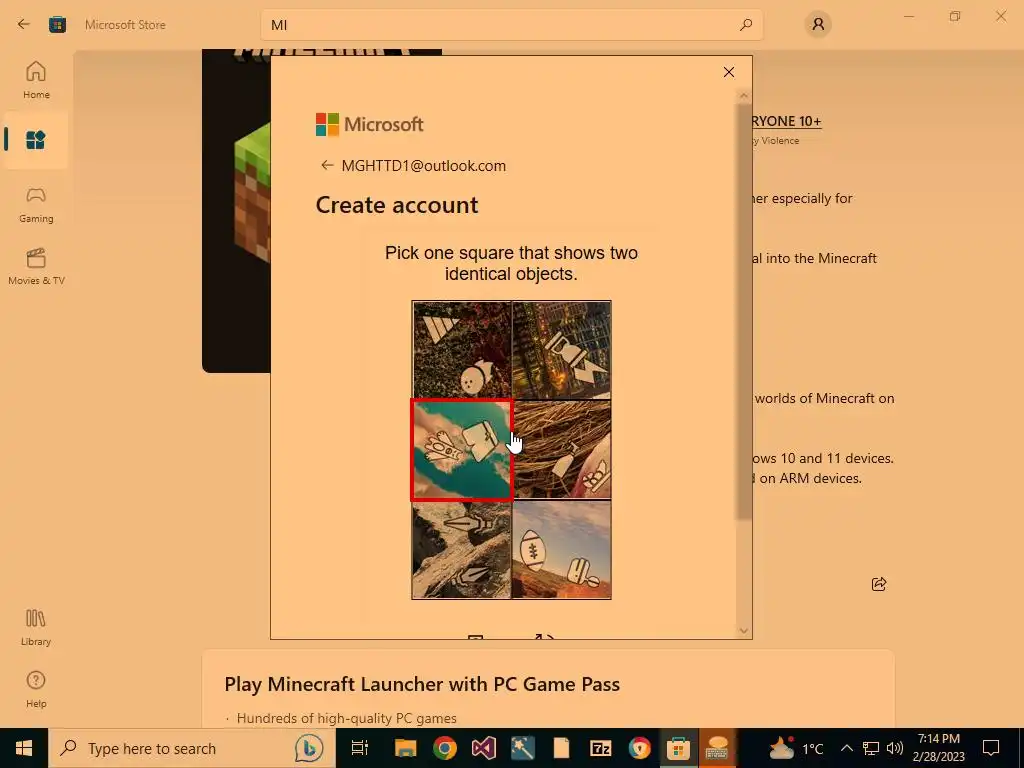Open the user profile icon
Screen dimensions: 1024x768
(818, 25)
